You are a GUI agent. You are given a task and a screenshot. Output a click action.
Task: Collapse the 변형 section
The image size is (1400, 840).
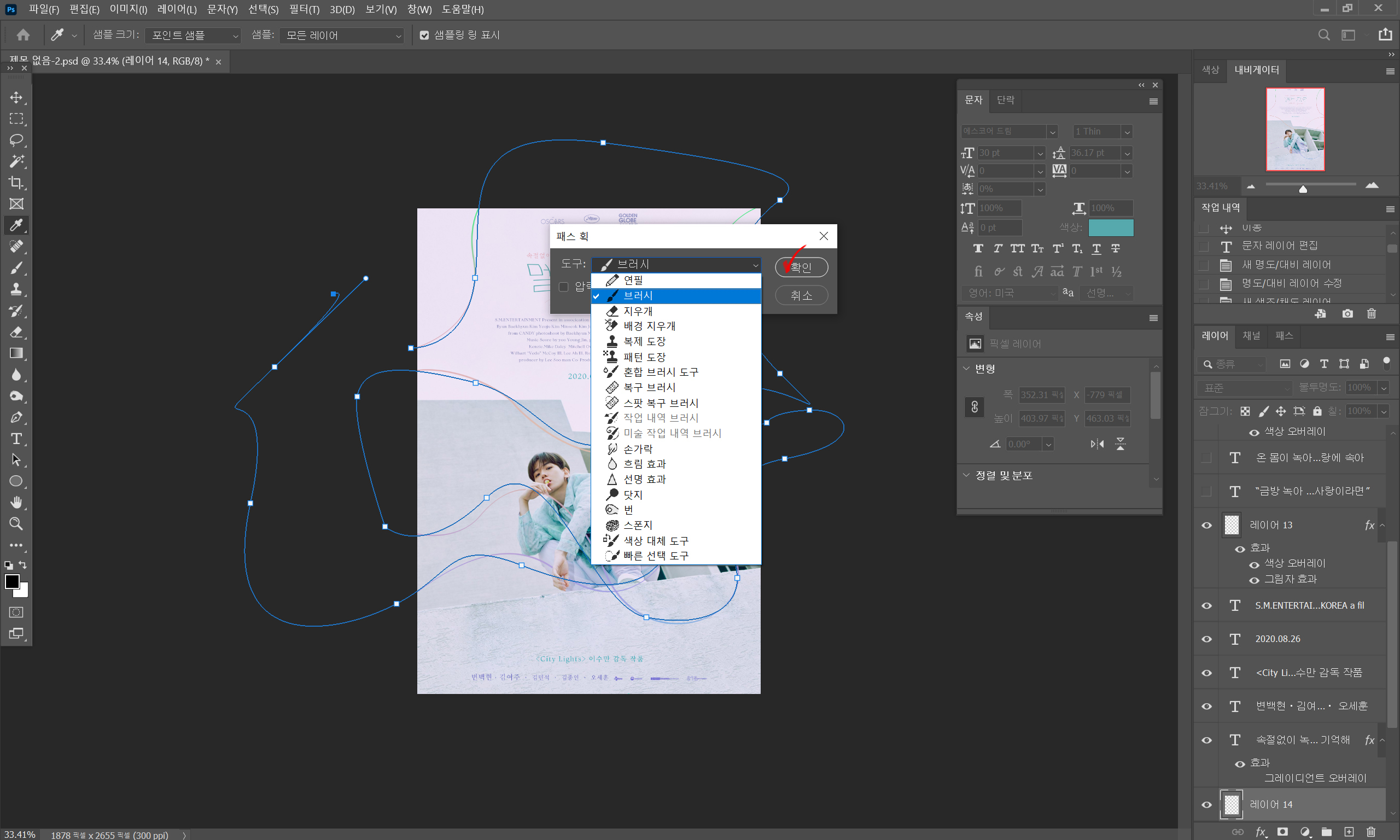(x=966, y=369)
